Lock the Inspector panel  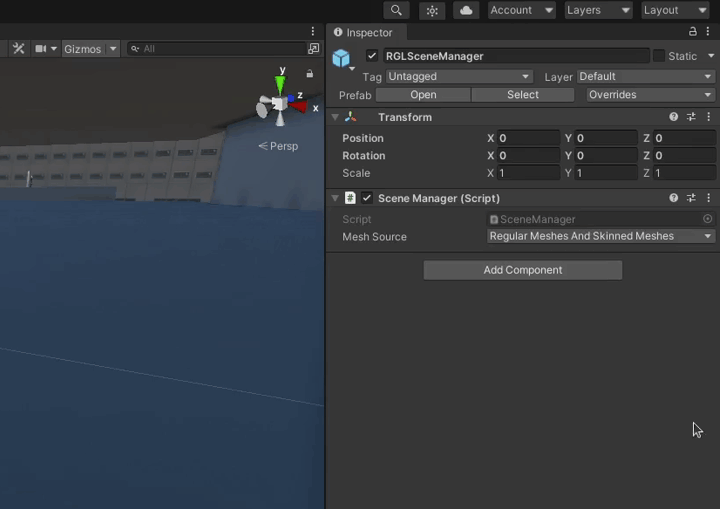[x=692, y=31]
